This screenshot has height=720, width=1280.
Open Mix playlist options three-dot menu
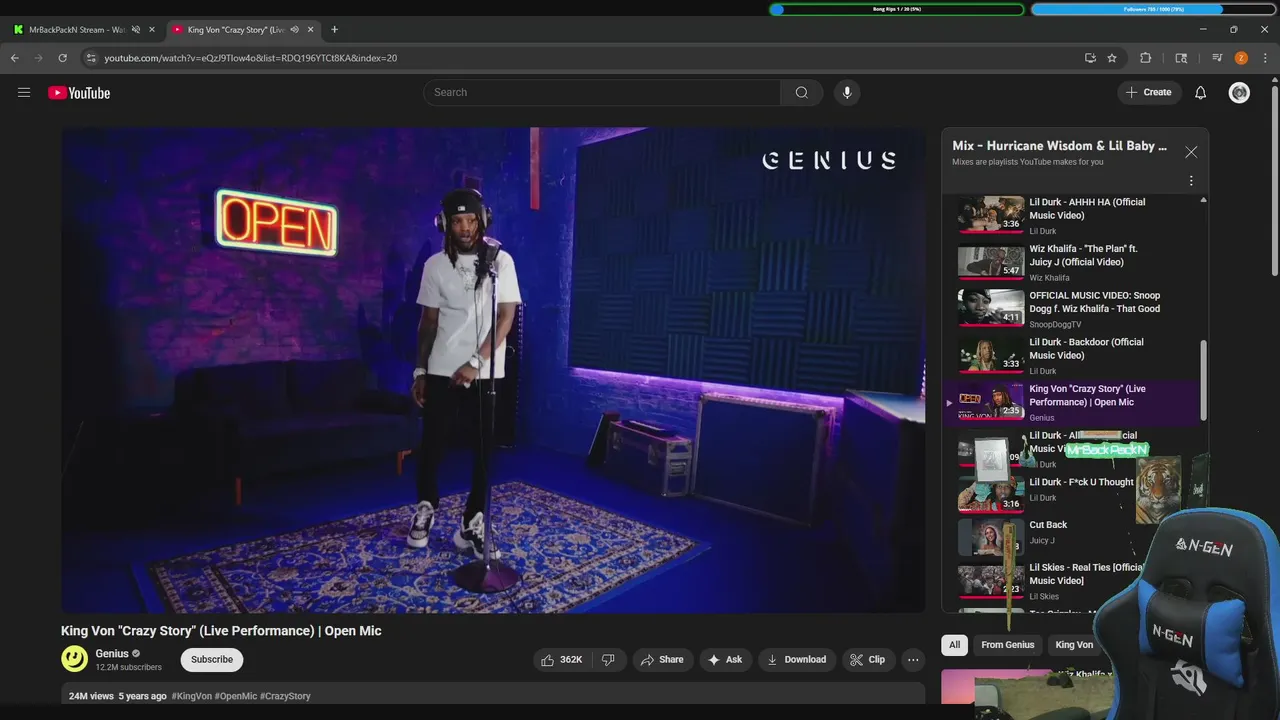1191,181
